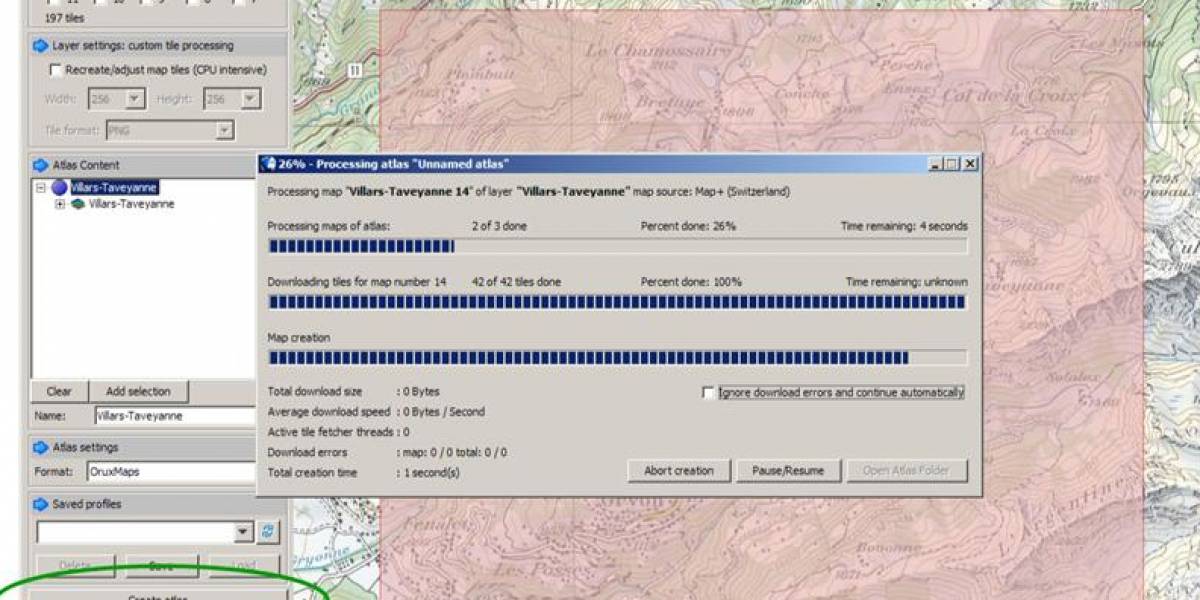The height and width of the screenshot is (600, 1200).
Task: Collapse the Villars-Taveyanne atlas root node
Action: click(x=41, y=187)
